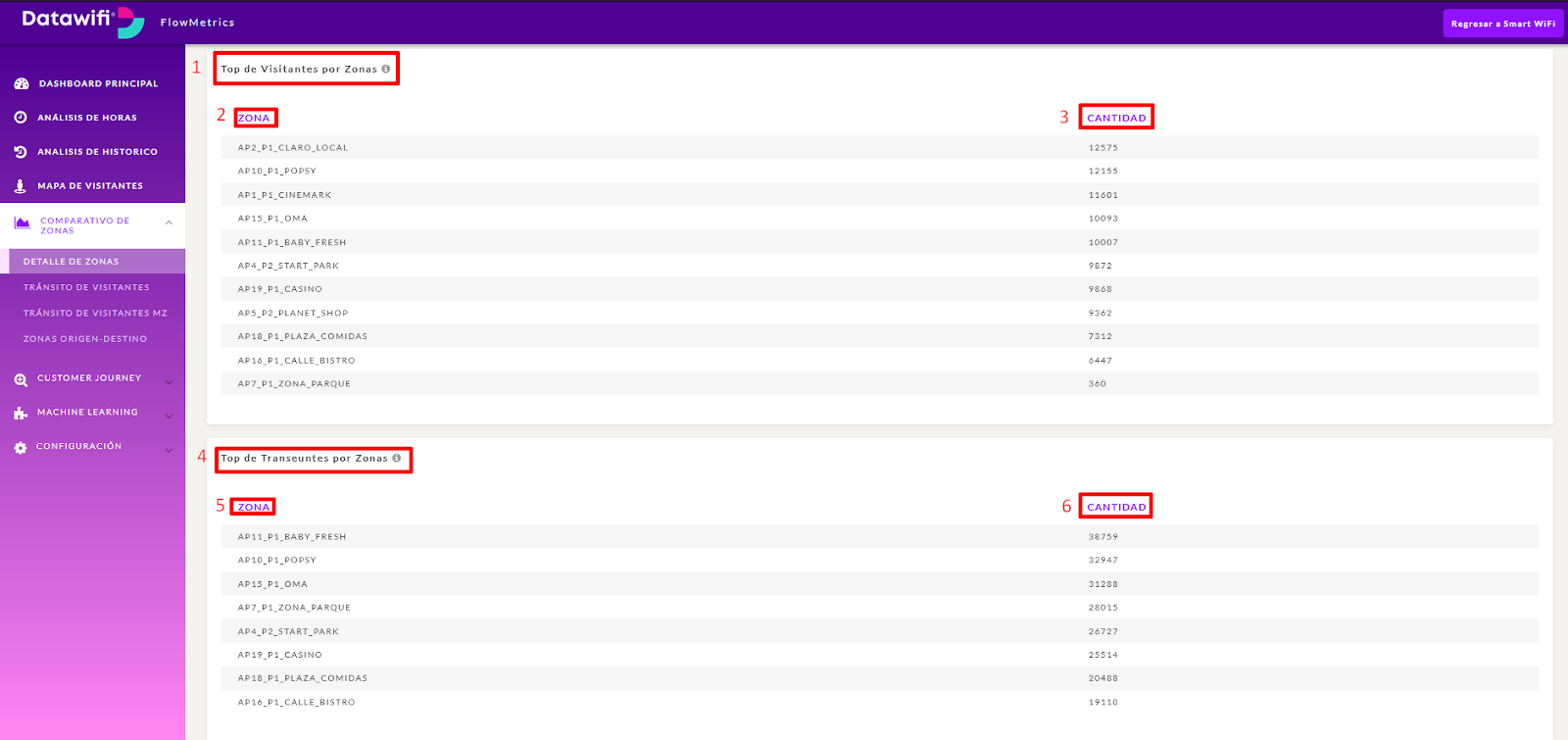Collapse the Comparativo de Zonas chevron

pos(169,222)
